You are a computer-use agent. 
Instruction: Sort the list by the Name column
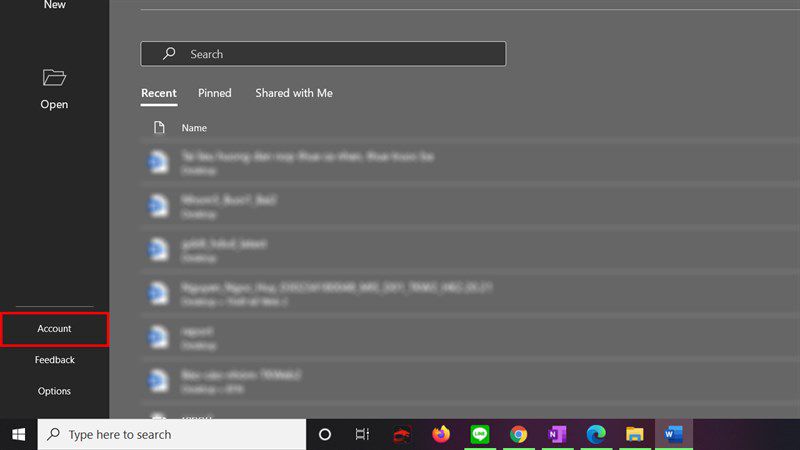coord(194,128)
